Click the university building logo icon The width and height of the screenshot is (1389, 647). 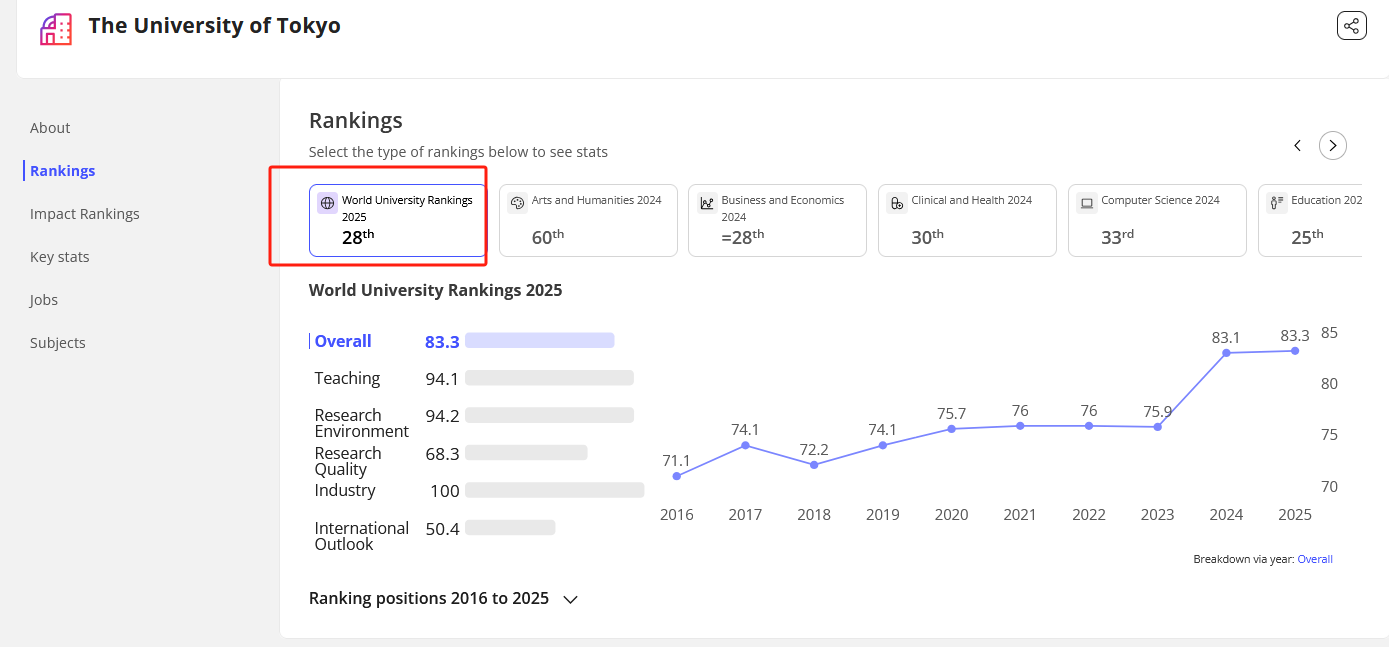(56, 29)
